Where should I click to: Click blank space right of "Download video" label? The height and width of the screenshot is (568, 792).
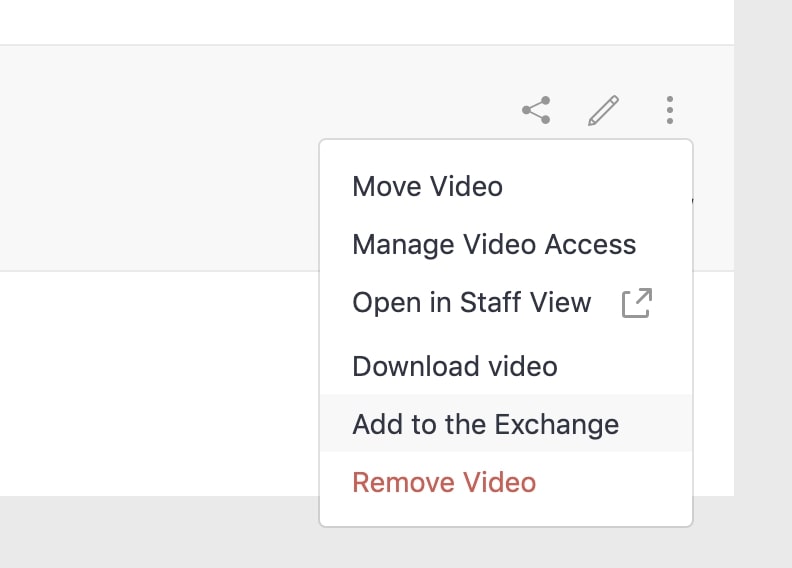pyautogui.click(x=620, y=366)
